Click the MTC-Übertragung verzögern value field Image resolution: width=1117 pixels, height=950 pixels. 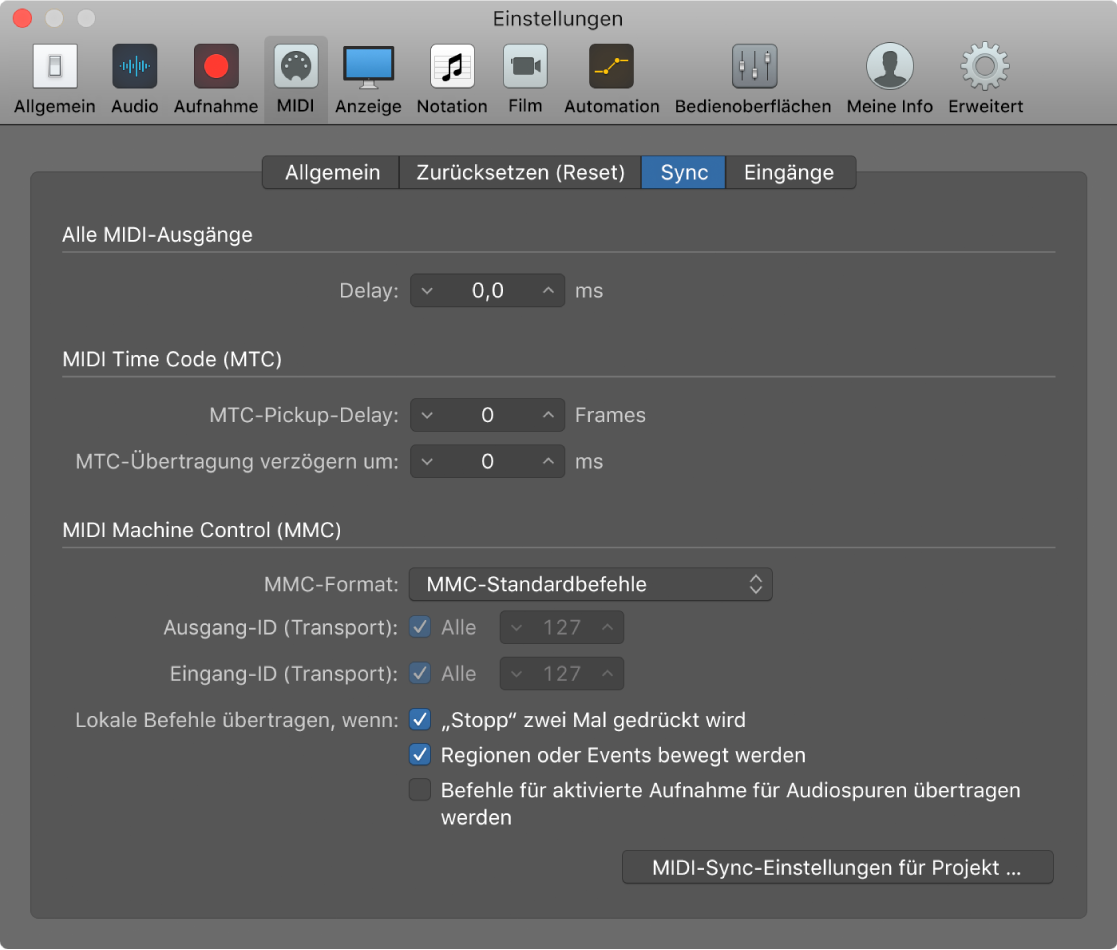(x=487, y=461)
